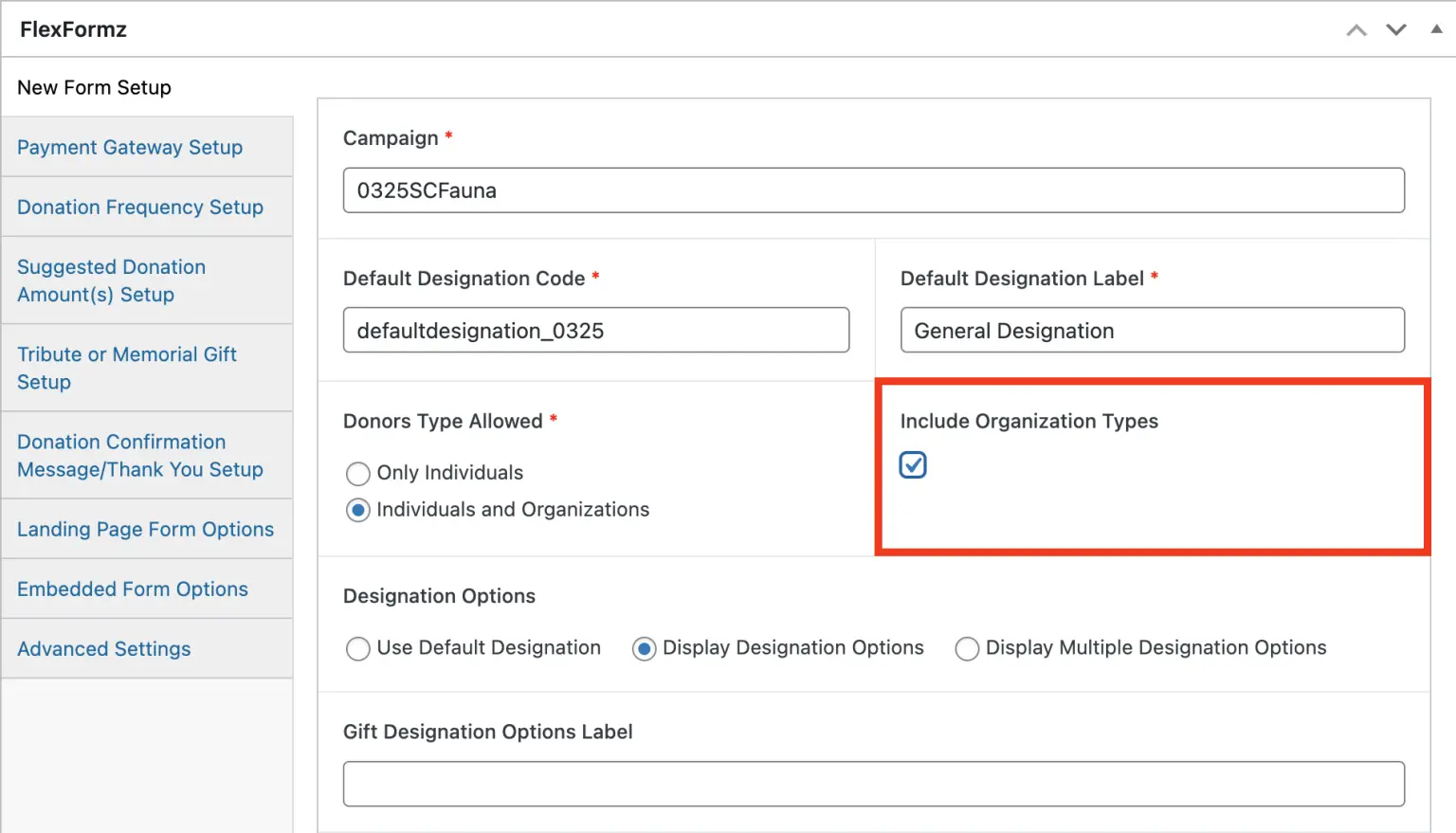
Task: Open Donation Confirmation Message/Thank You Setup
Action: pos(139,455)
